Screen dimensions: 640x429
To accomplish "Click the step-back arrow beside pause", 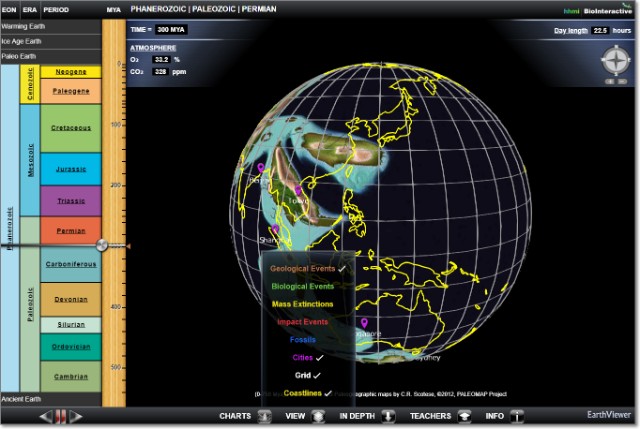I will pyautogui.click(x=44, y=415).
